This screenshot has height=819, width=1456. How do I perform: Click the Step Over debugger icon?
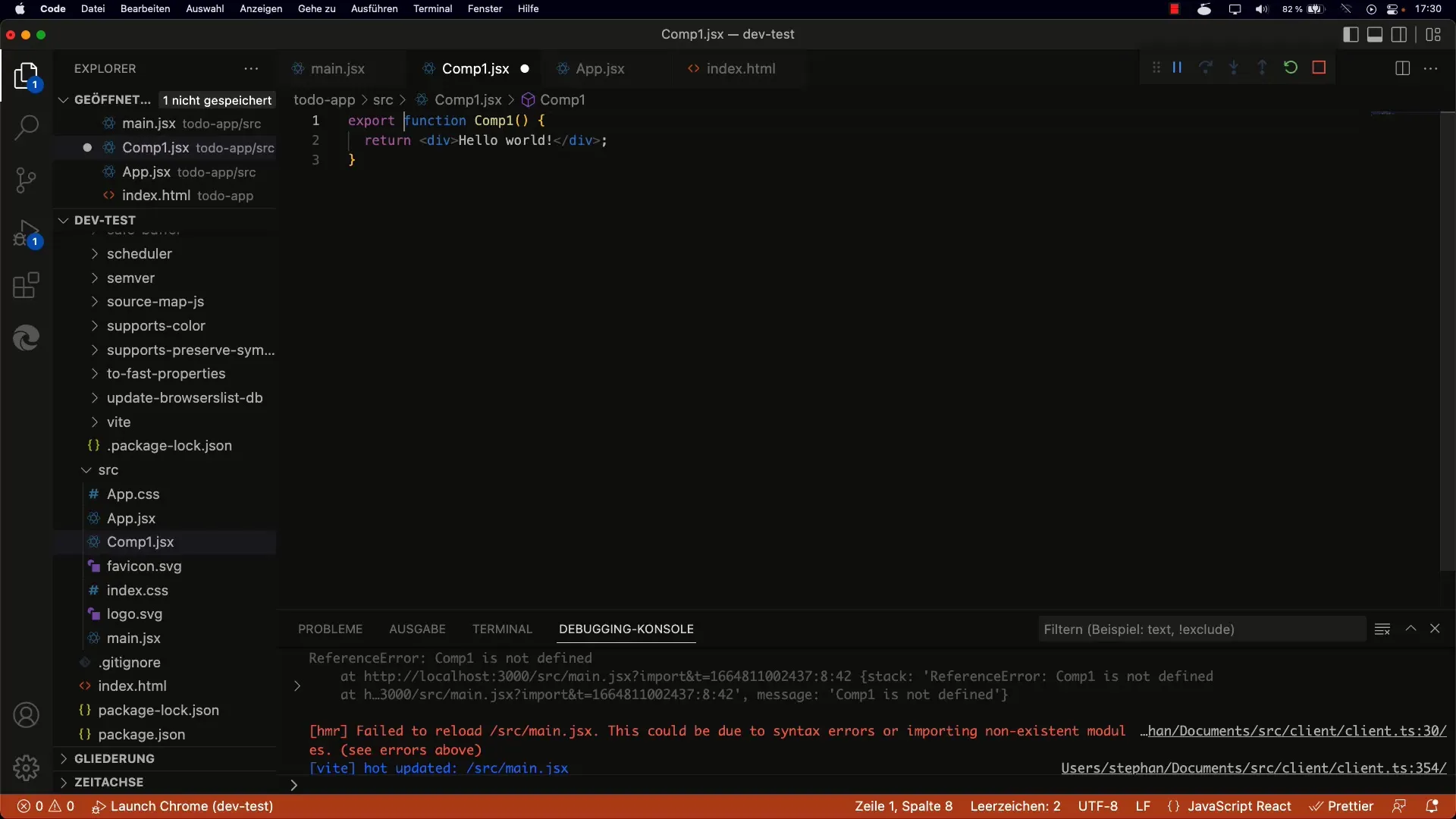1205,68
